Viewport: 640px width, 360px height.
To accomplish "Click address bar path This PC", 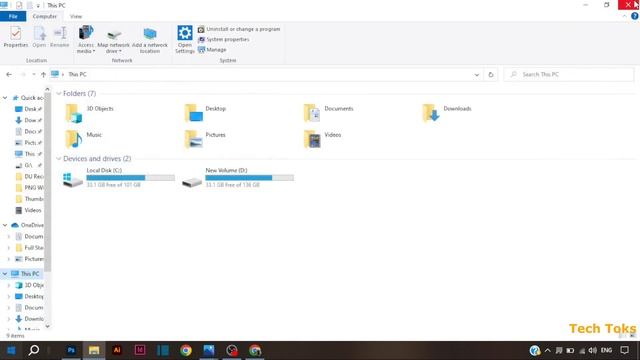I will (x=77, y=74).
